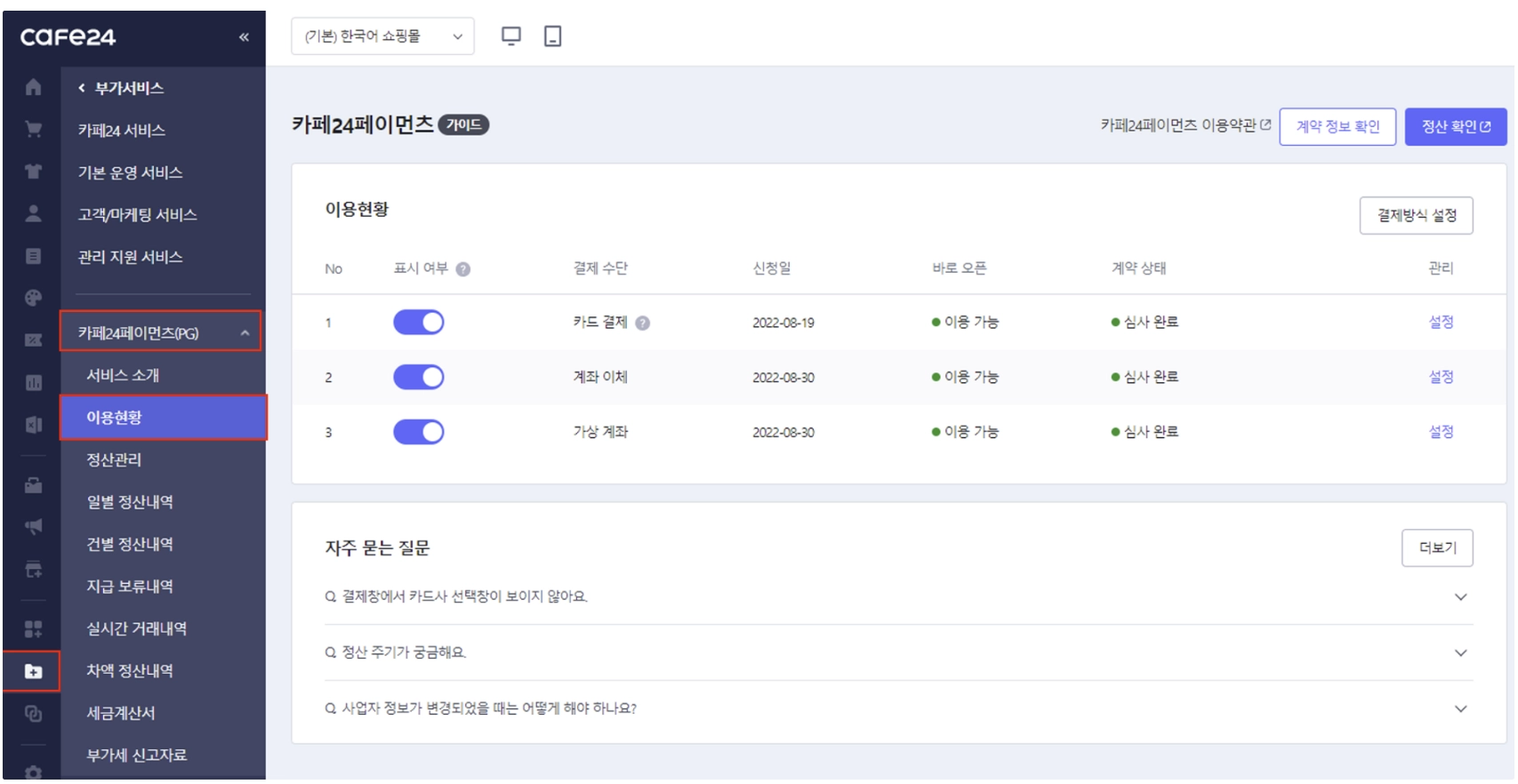Open the 기본 운영 서비스 menu
The image size is (1518, 784).
[x=130, y=172]
